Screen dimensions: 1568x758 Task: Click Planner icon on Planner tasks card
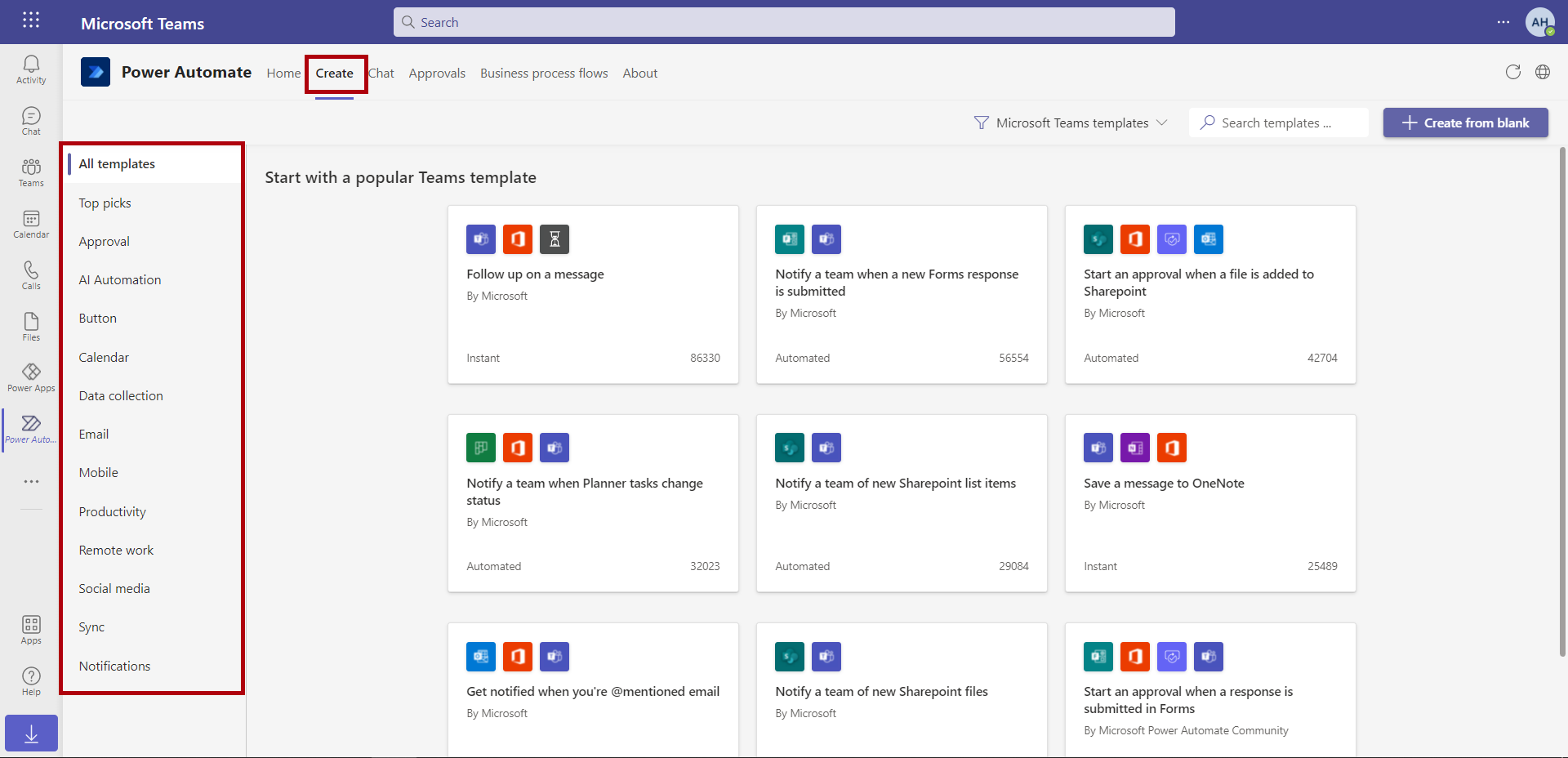coord(481,448)
